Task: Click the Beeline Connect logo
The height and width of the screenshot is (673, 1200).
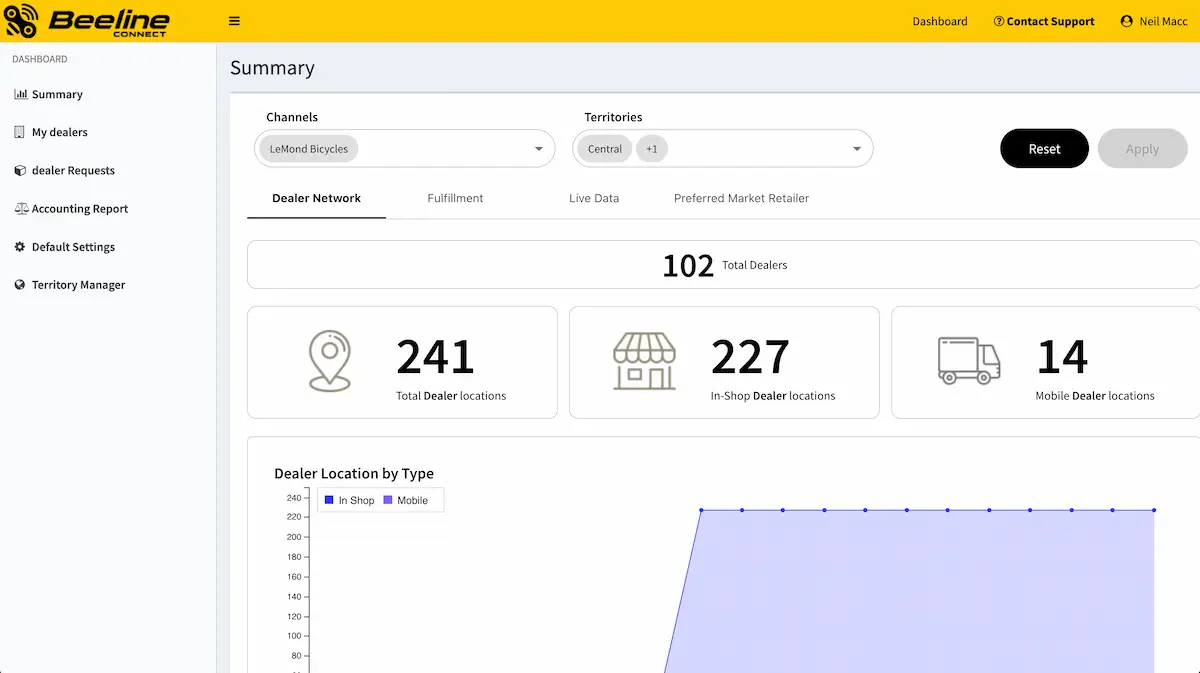Action: tap(87, 20)
